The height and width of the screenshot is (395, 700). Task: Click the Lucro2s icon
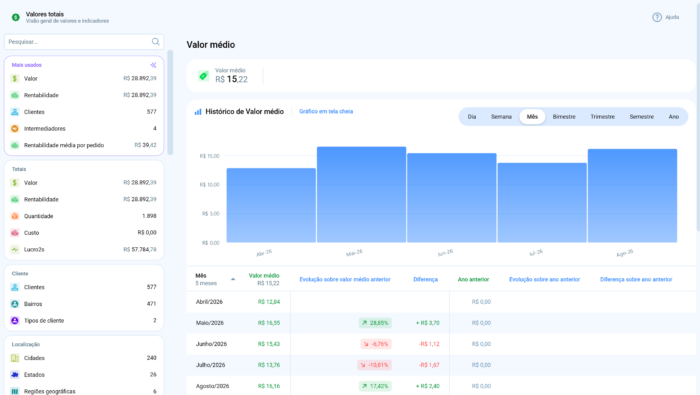coord(15,249)
